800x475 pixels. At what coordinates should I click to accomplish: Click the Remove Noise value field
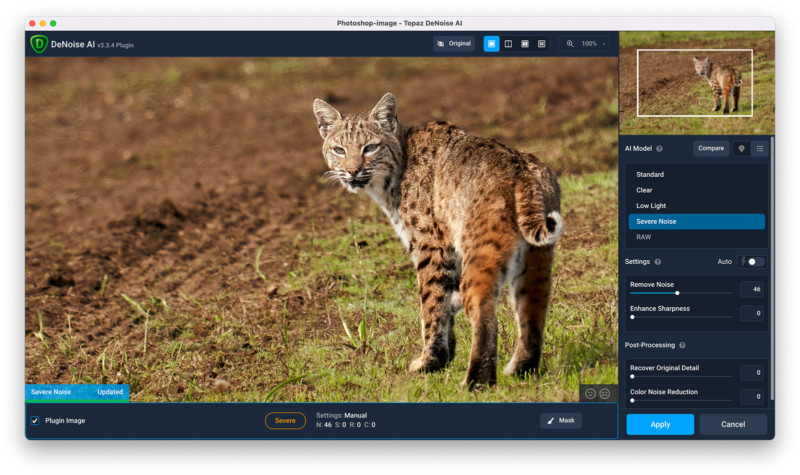click(x=752, y=289)
